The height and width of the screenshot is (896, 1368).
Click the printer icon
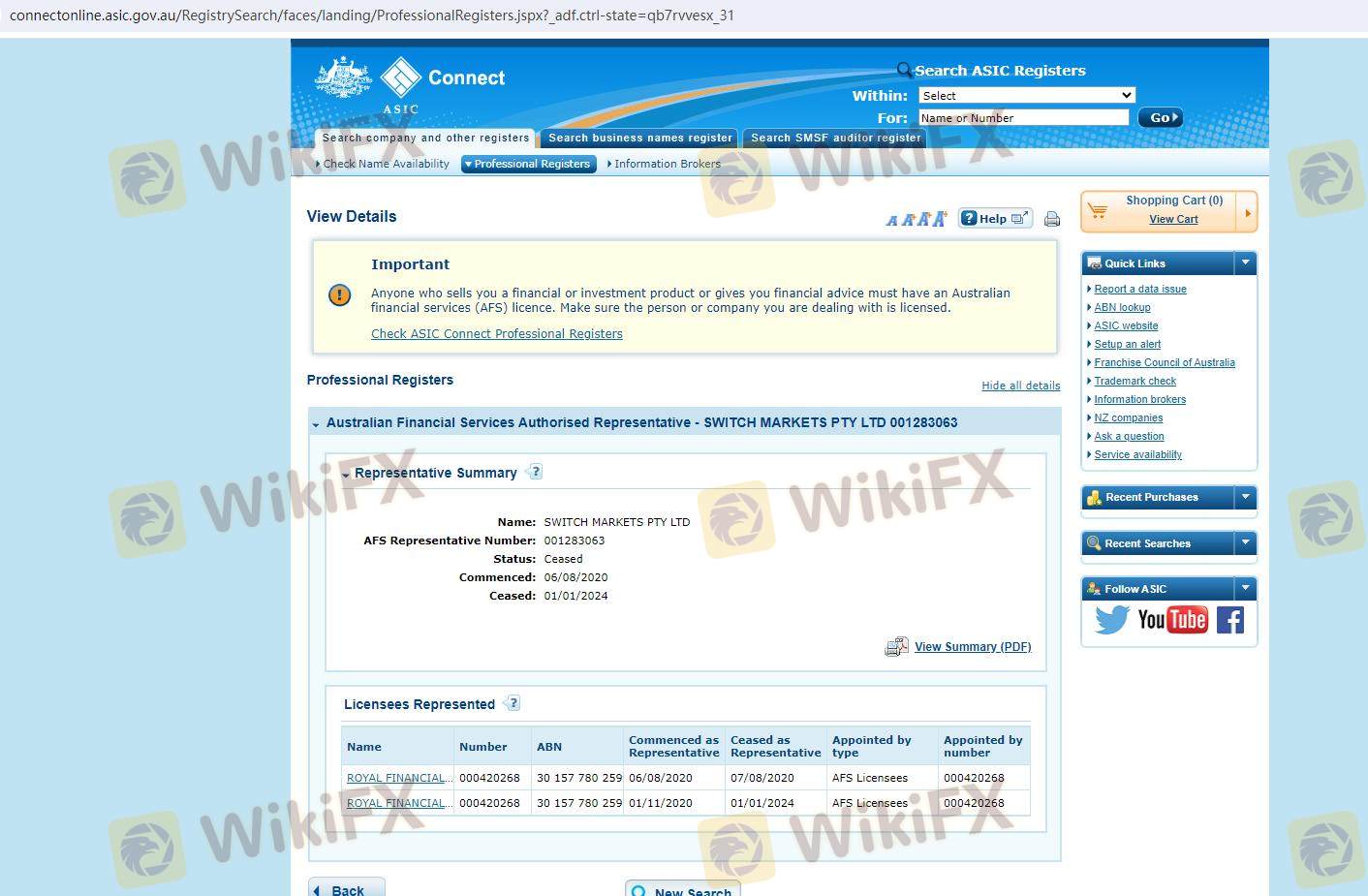[x=1052, y=219]
